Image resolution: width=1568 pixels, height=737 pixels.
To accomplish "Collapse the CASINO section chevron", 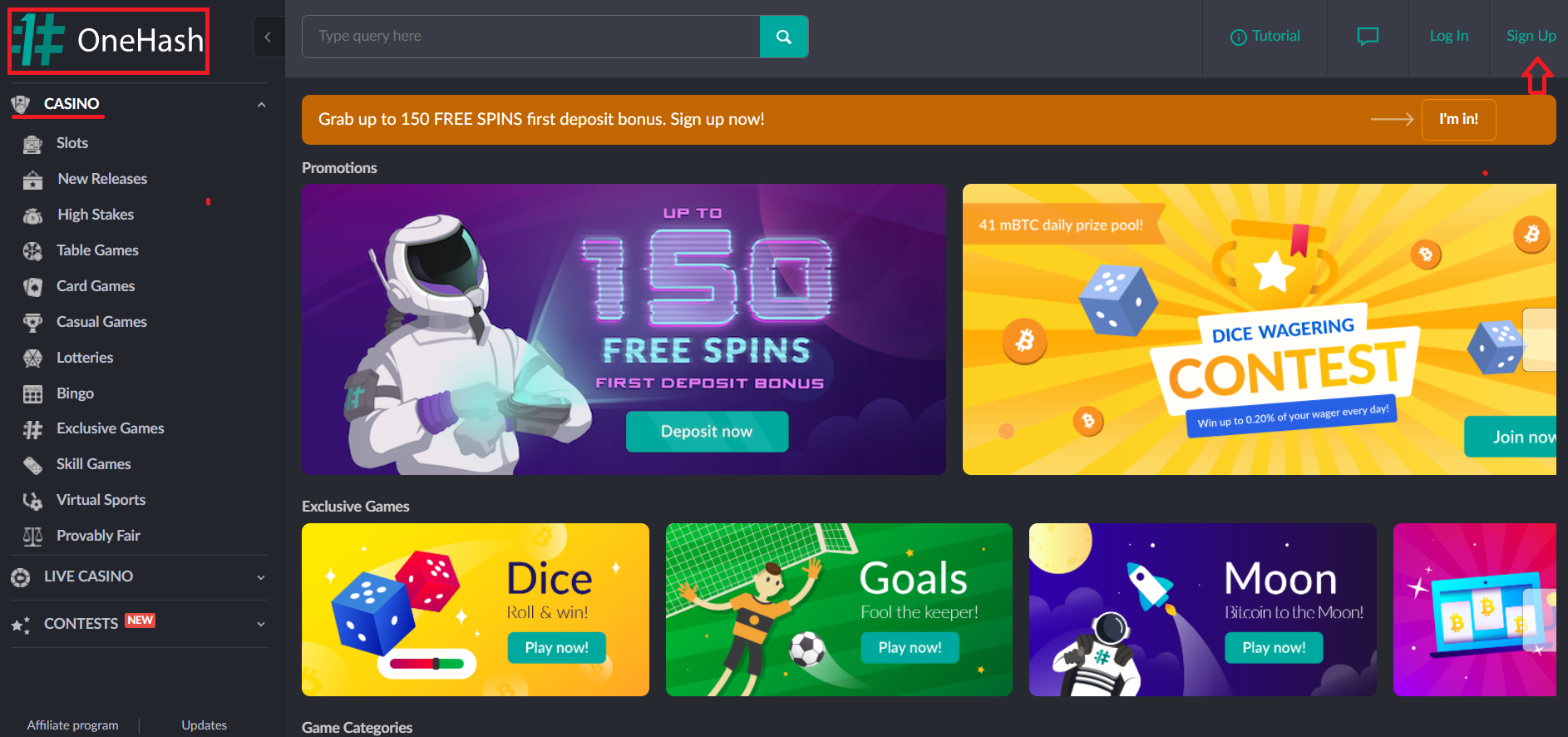I will (x=261, y=105).
